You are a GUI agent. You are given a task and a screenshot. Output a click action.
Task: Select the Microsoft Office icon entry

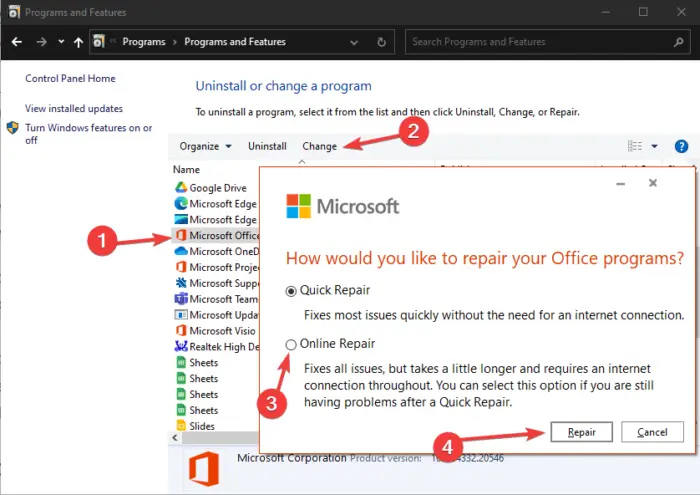(181, 235)
